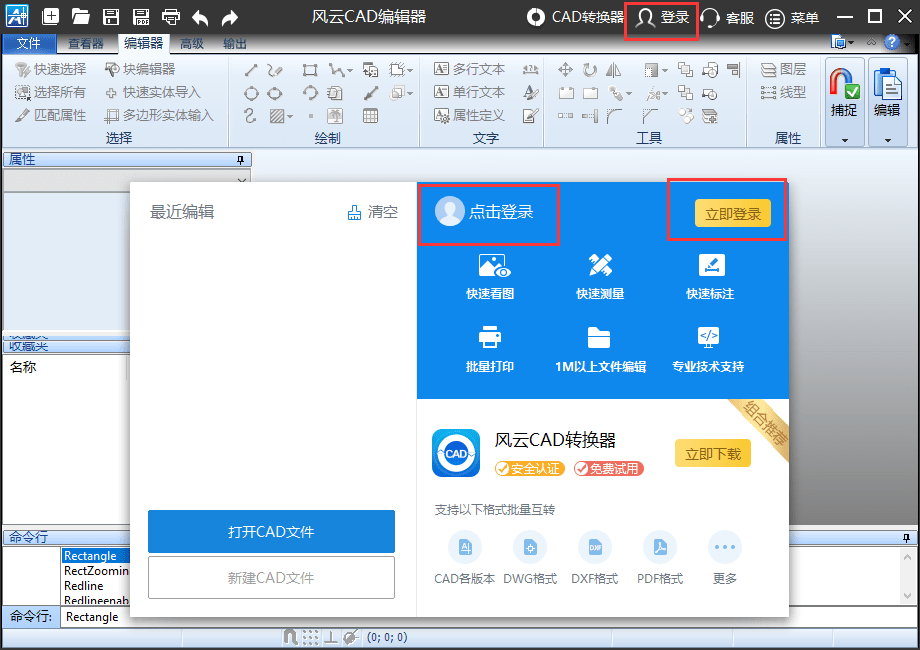Open the 文件 tab
920x650 pixels.
click(29, 43)
